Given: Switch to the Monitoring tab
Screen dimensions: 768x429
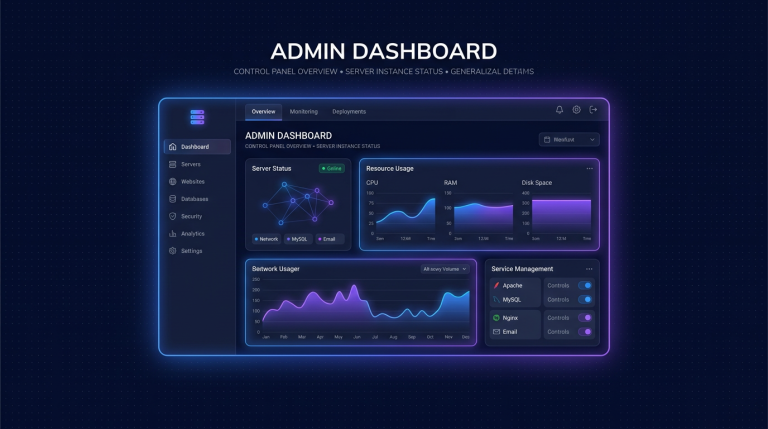Looking at the screenshot, I should coord(304,112).
